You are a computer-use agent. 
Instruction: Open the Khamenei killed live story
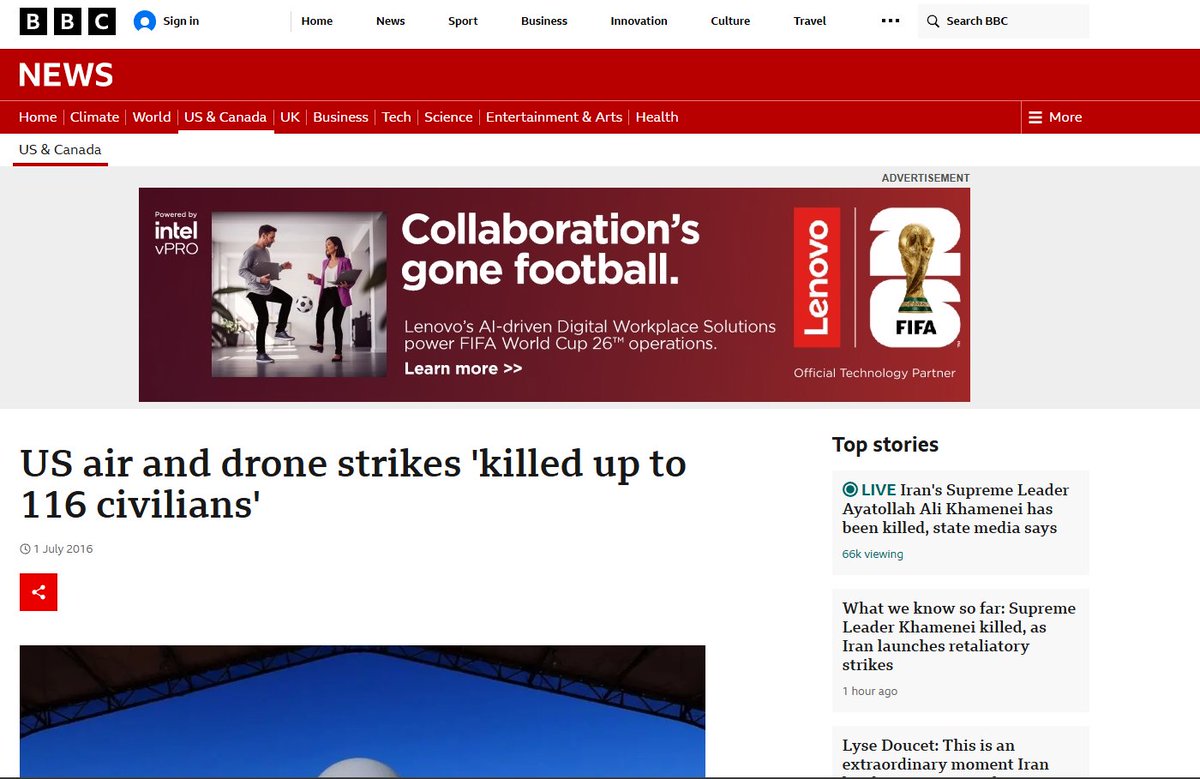coord(955,509)
